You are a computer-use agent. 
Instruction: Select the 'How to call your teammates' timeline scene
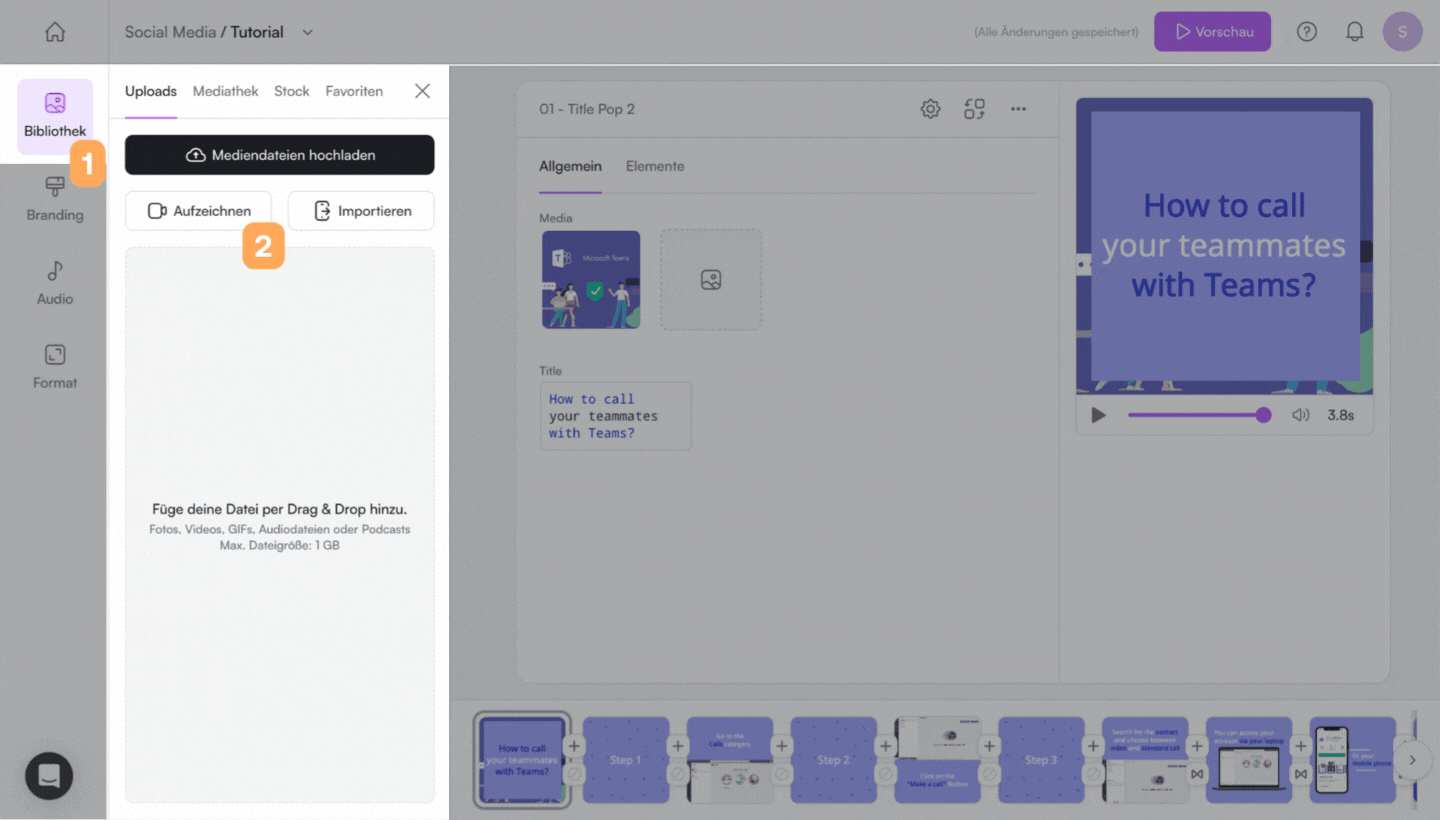pyautogui.click(x=522, y=760)
